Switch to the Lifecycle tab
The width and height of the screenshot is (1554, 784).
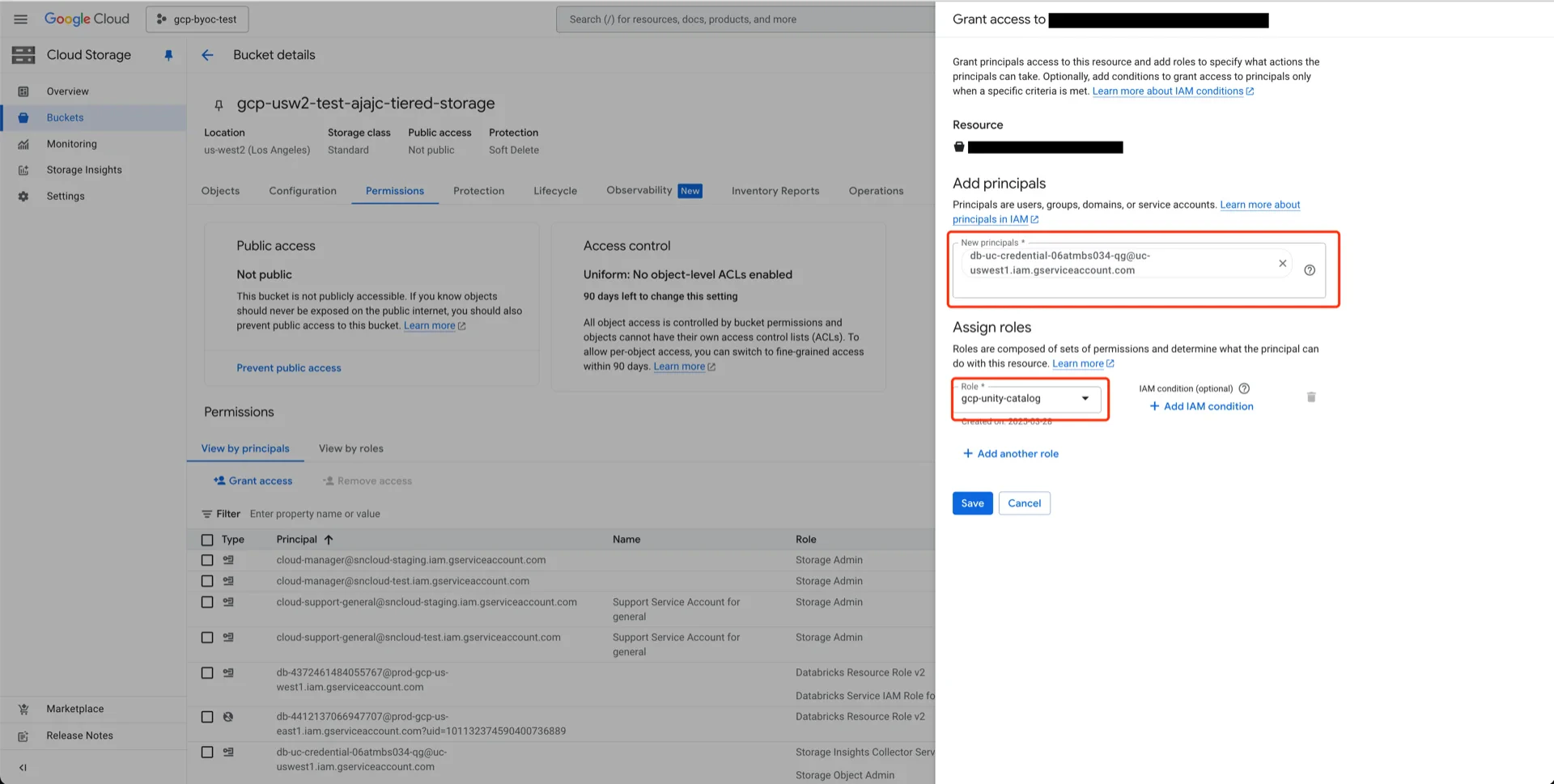555,191
